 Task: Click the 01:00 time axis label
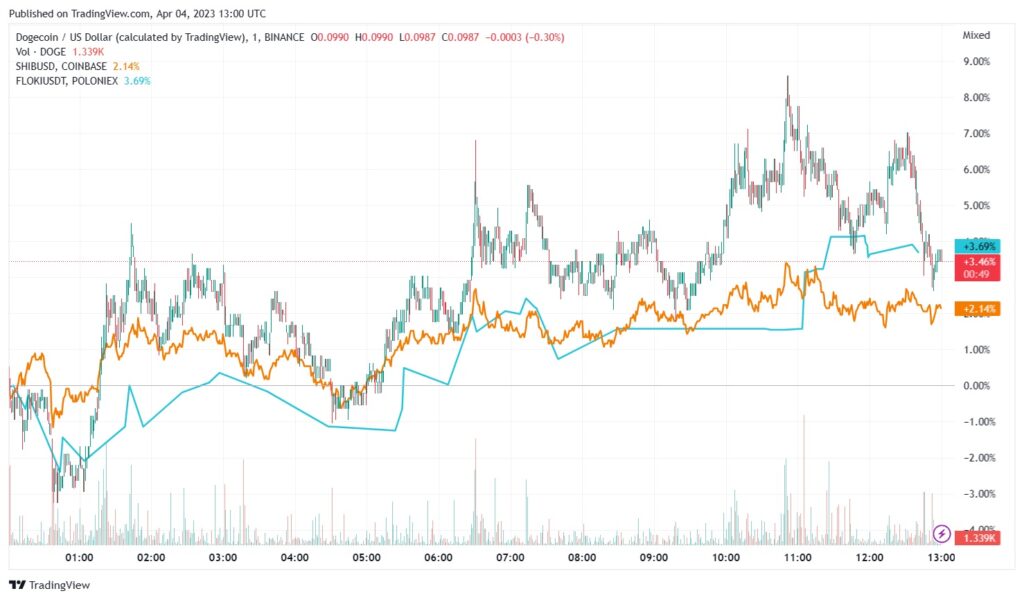click(x=79, y=558)
